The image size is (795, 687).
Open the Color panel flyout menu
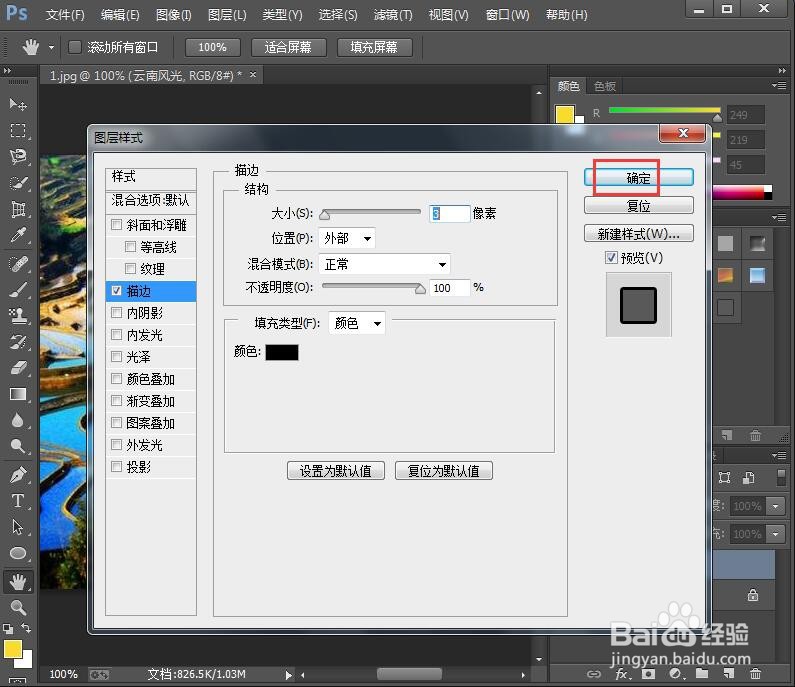(x=780, y=85)
